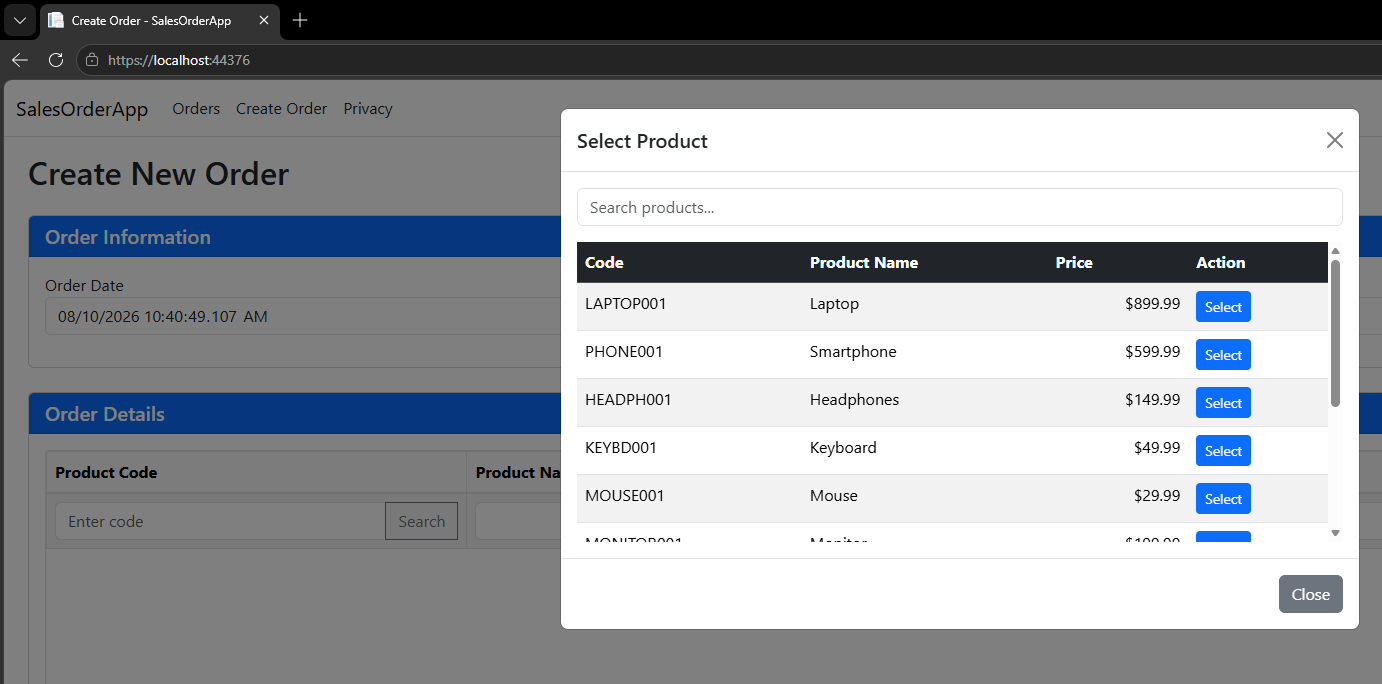Open the Orders nav link

tap(196, 109)
